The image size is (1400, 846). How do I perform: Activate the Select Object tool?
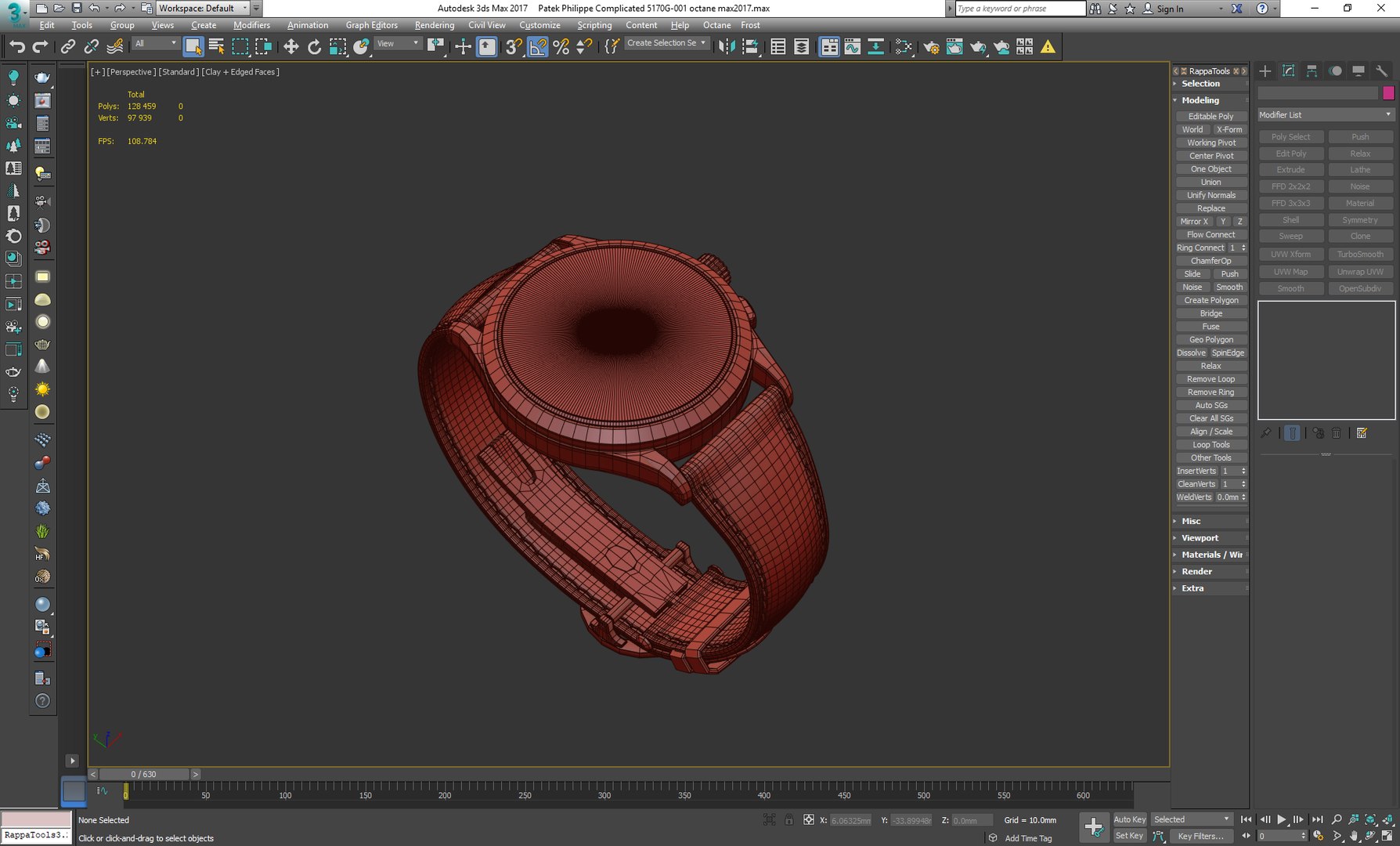click(x=193, y=47)
